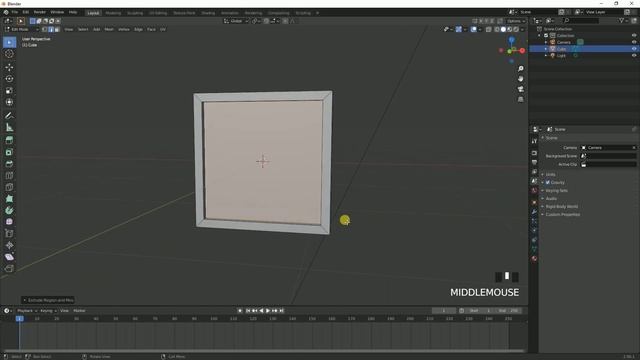Click the Camera field in Scene properties
This screenshot has height=360, width=640.
(608, 147)
